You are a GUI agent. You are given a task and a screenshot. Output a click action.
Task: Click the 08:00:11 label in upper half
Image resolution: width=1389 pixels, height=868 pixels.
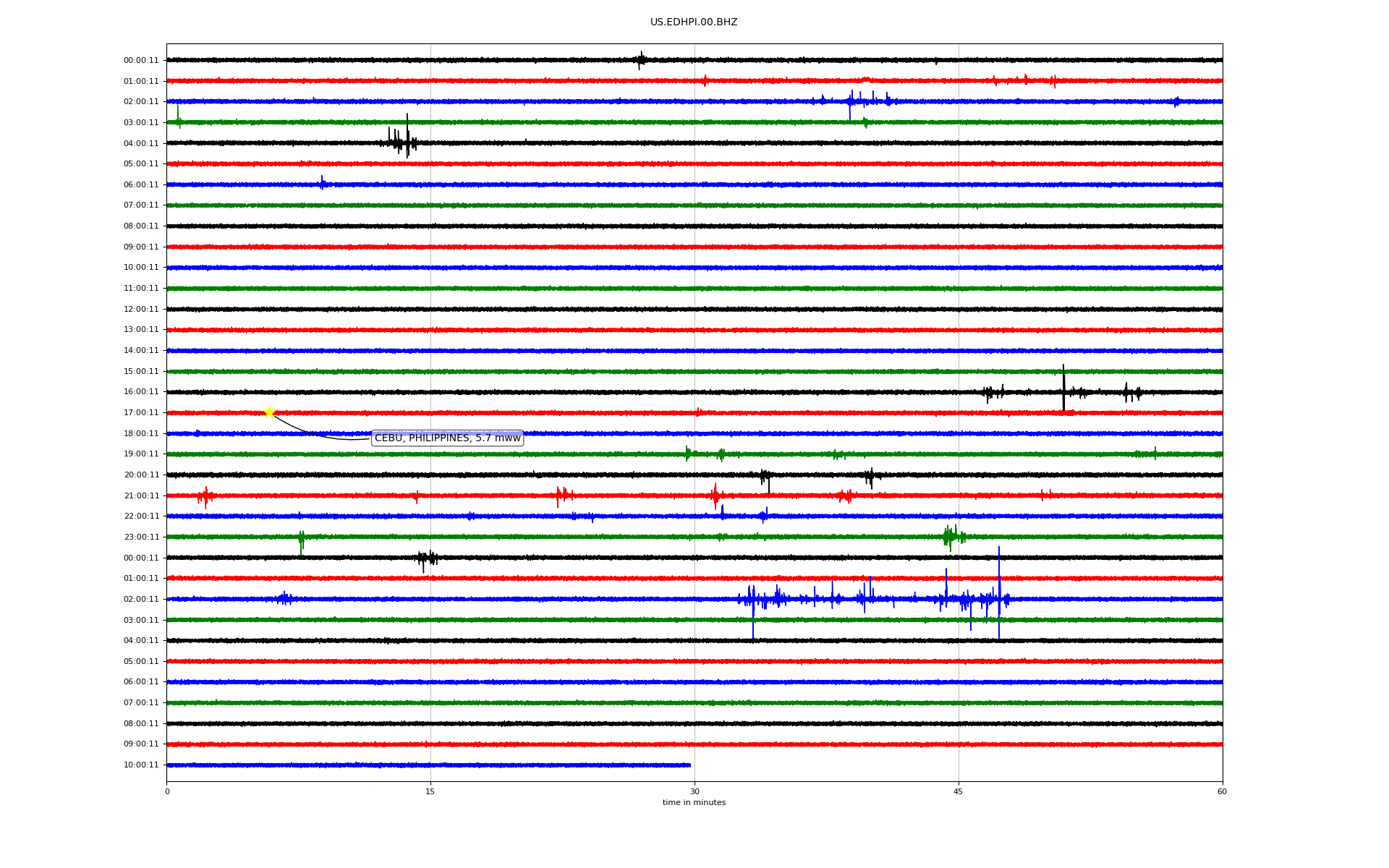coord(141,226)
